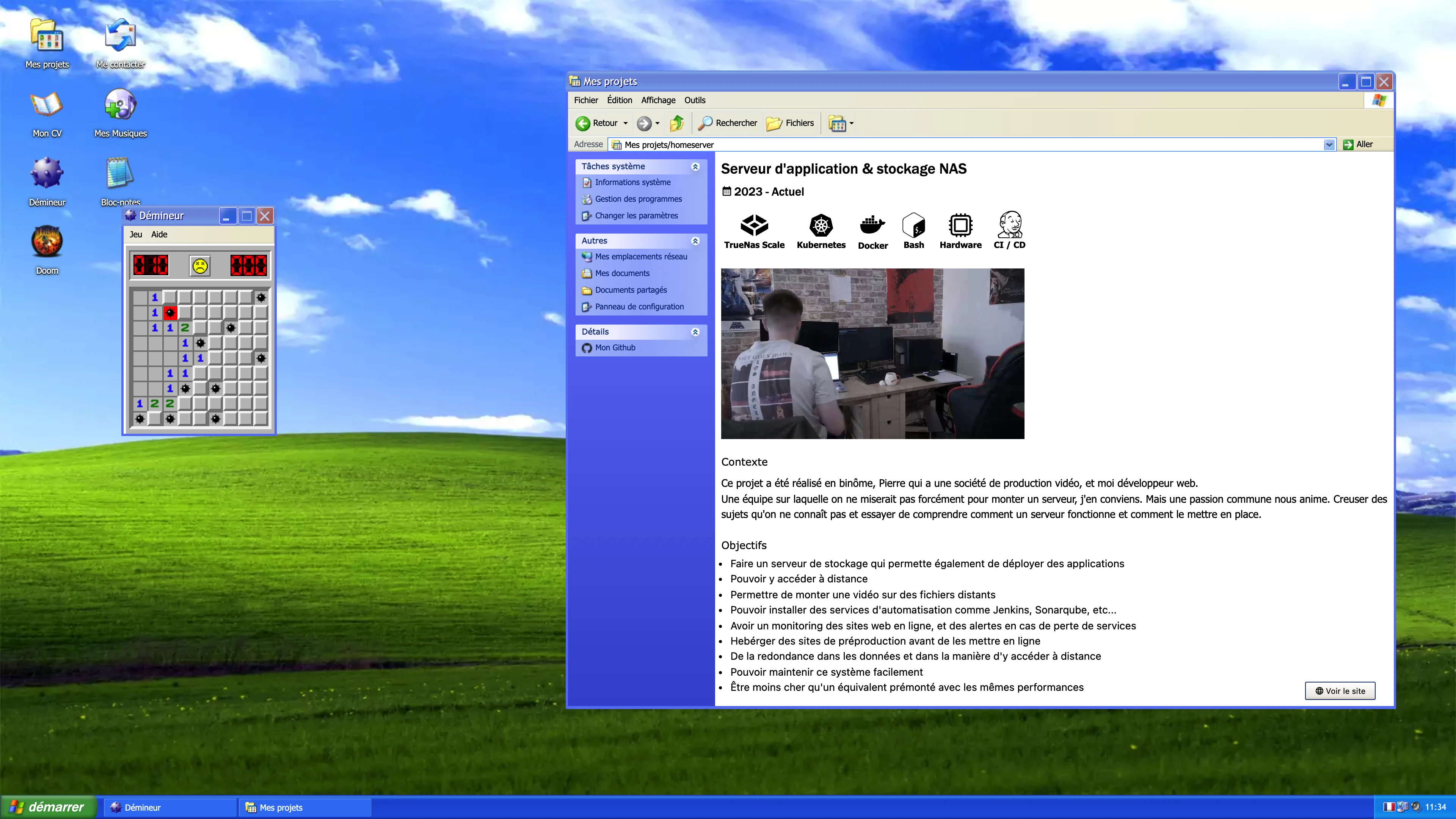Open the address bar dropdown arrow
This screenshot has width=1456, height=819.
pyautogui.click(x=1329, y=145)
